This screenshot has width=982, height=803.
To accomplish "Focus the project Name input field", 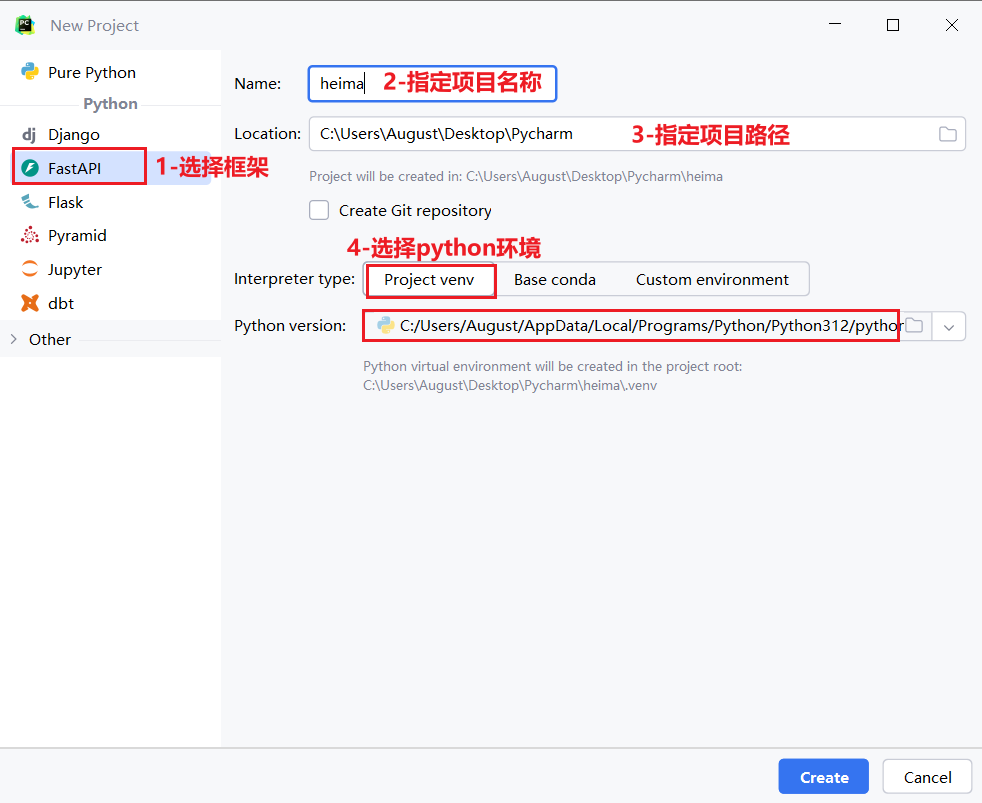I will (431, 84).
